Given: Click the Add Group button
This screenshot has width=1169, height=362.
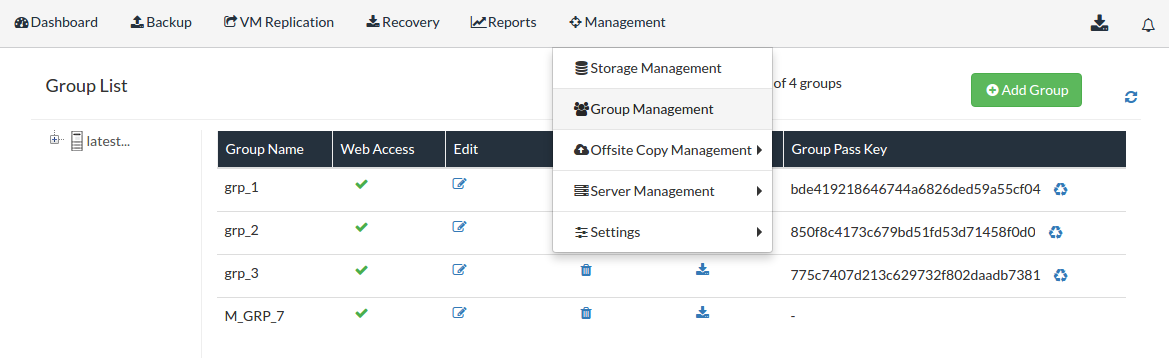Looking at the screenshot, I should pyautogui.click(x=1026, y=90).
